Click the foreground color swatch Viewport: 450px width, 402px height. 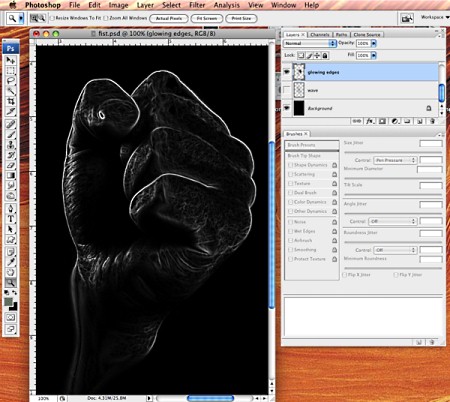coord(8,302)
